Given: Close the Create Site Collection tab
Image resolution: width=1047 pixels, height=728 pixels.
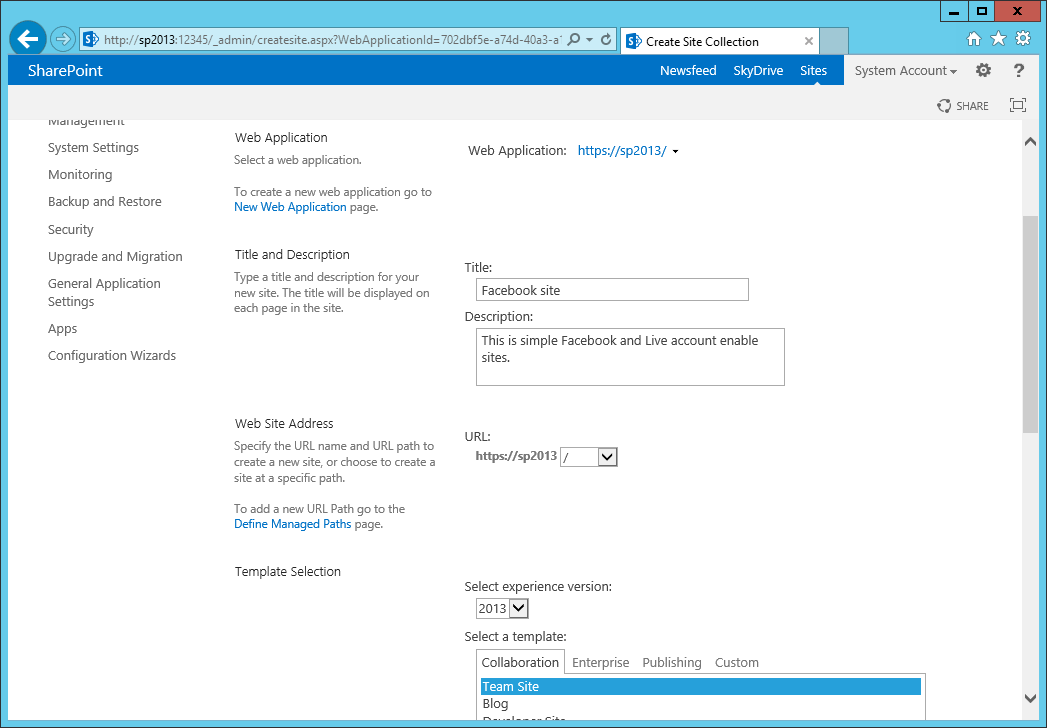Looking at the screenshot, I should pos(809,41).
